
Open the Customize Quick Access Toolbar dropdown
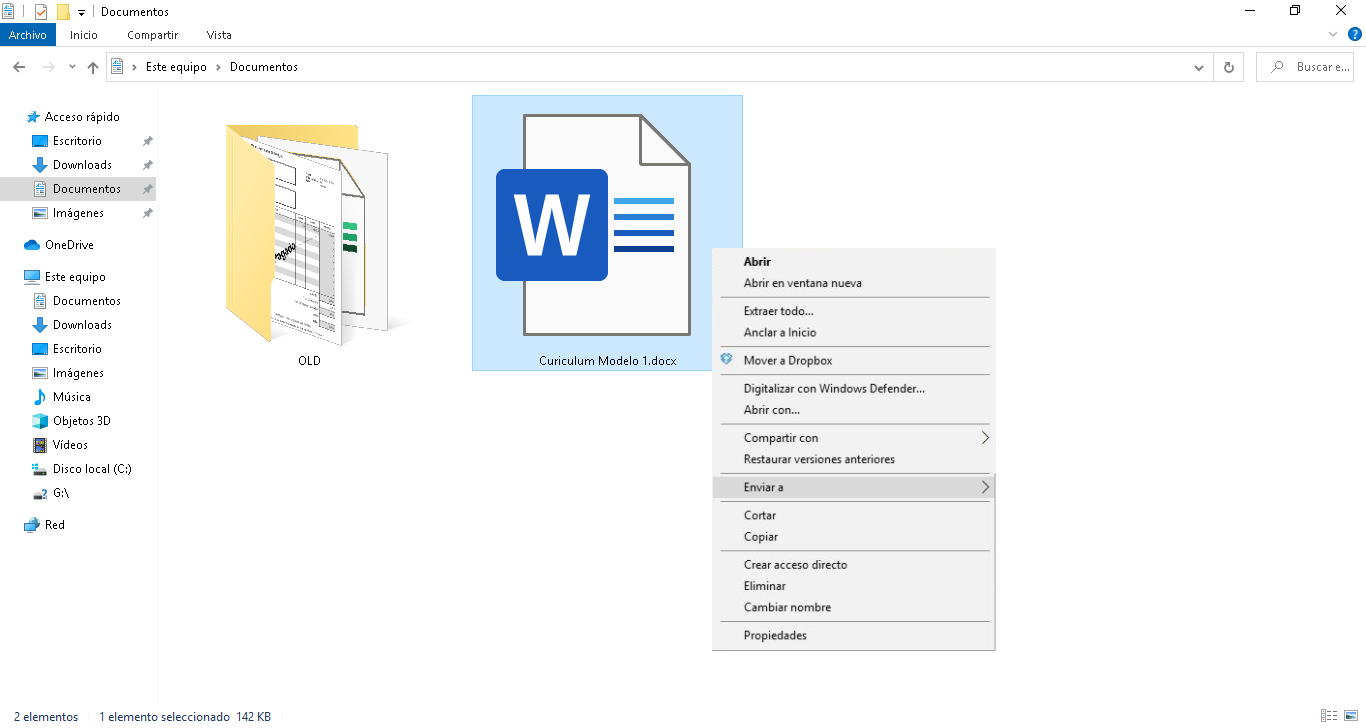[x=81, y=12]
